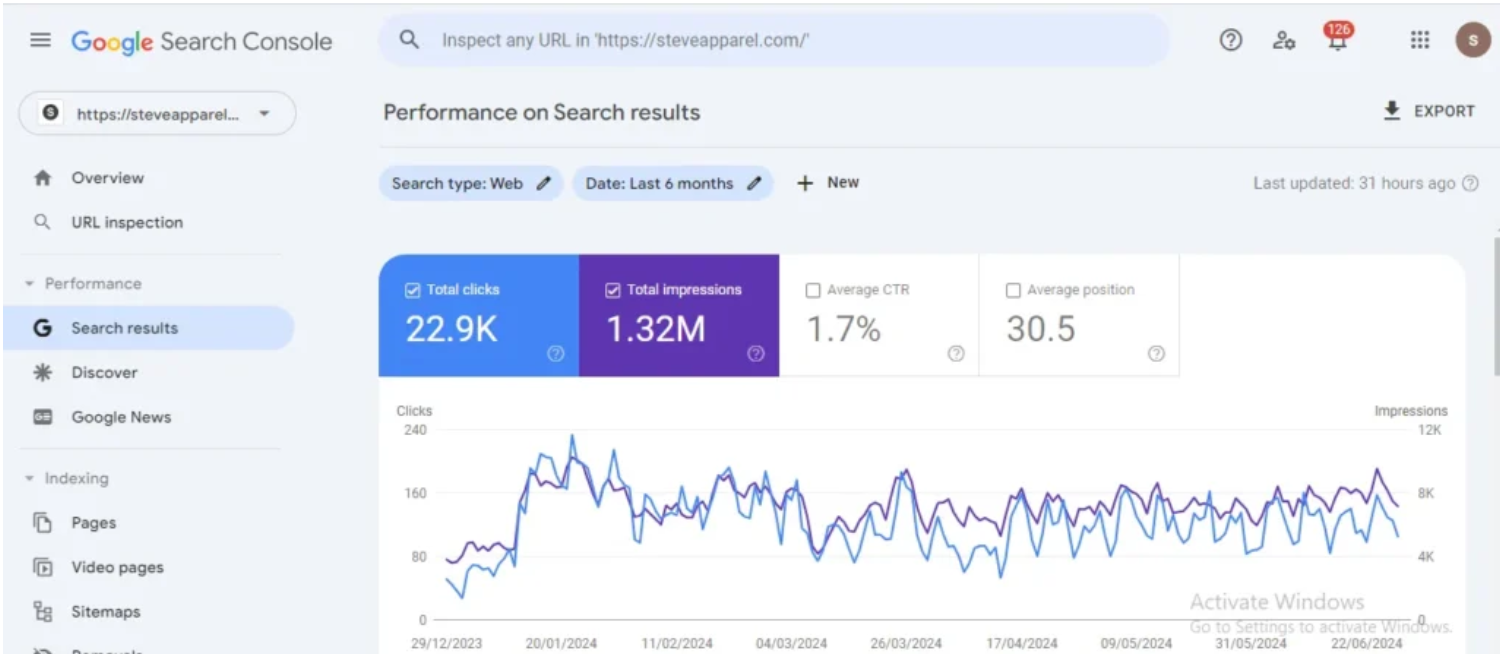Uncheck the Total impressions checkbox

[x=613, y=290]
